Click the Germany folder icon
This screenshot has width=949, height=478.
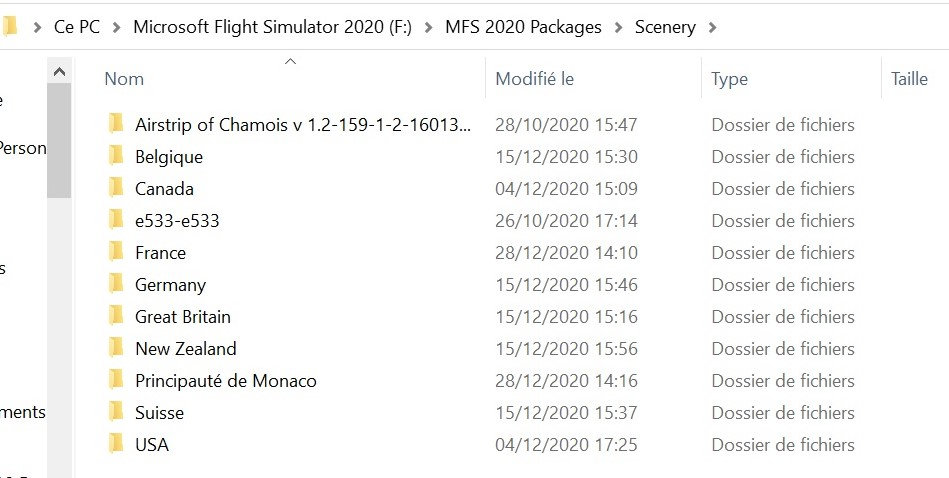pos(116,285)
